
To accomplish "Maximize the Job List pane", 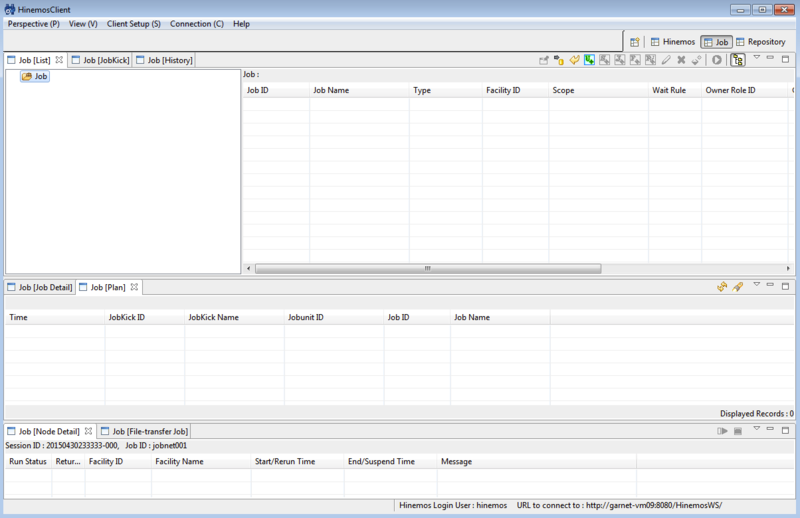I will [786, 59].
